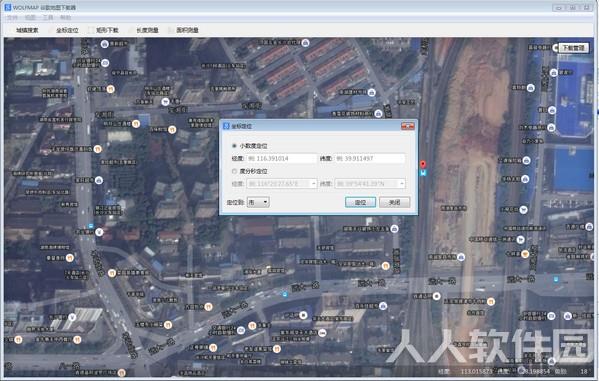
Task: Open the 下载管理 button on the map
Action: [x=573, y=48]
